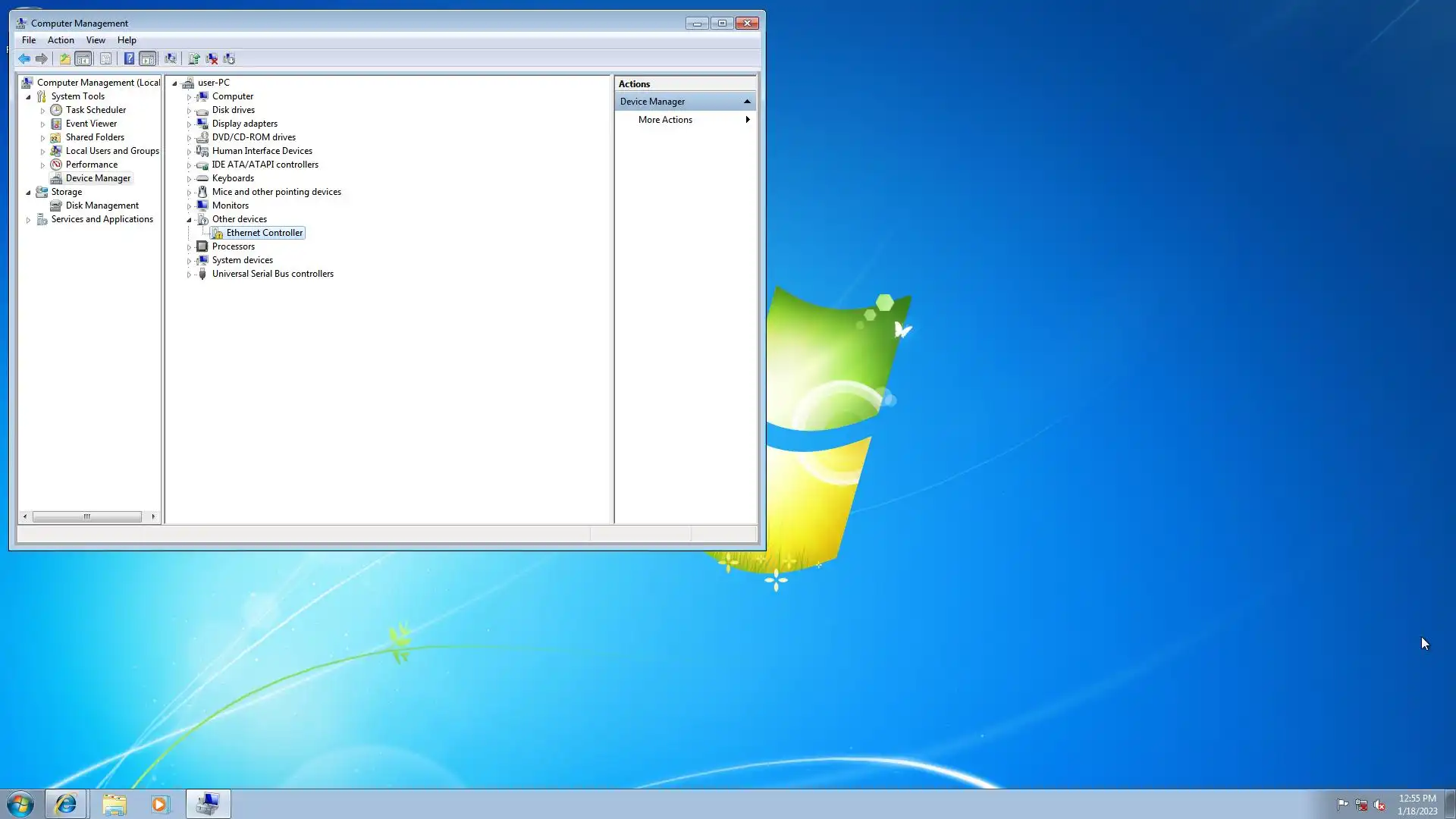Open the Properties toolbar icon
The height and width of the screenshot is (819, 1456).
point(105,58)
